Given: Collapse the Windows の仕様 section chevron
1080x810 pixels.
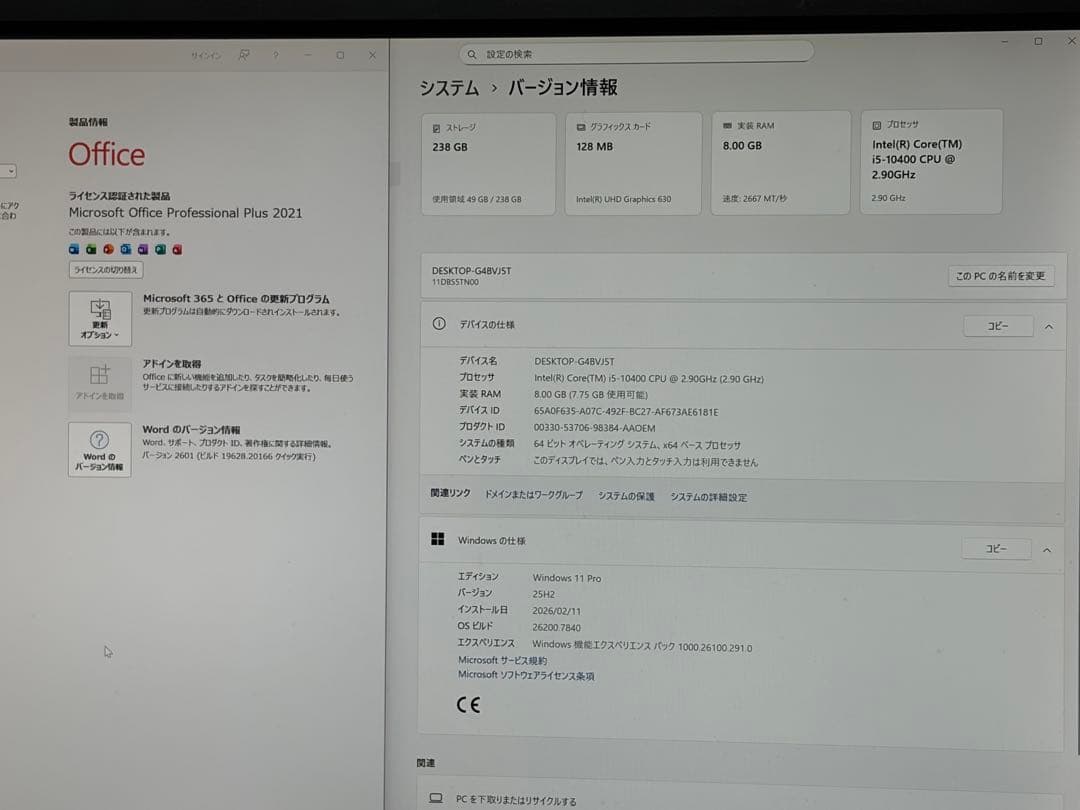Looking at the screenshot, I should point(1047,550).
